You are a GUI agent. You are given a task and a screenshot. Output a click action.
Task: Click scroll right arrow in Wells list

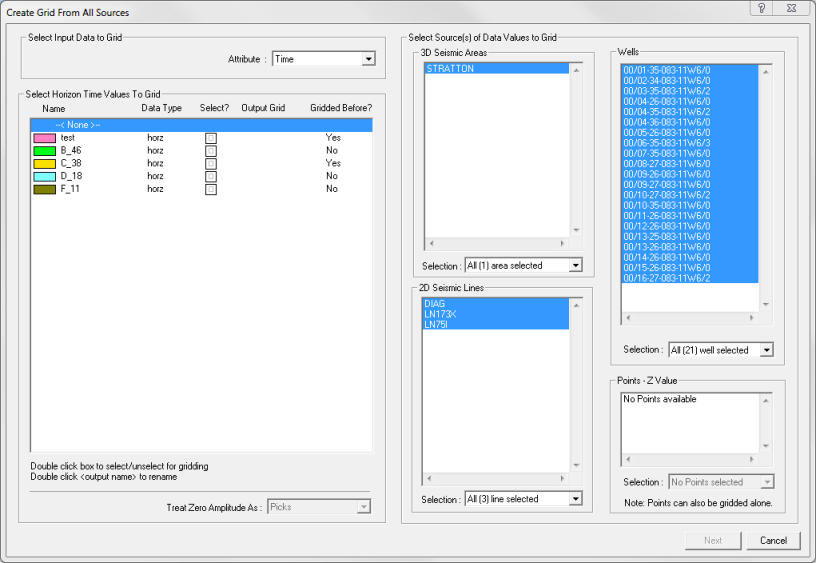pos(751,317)
